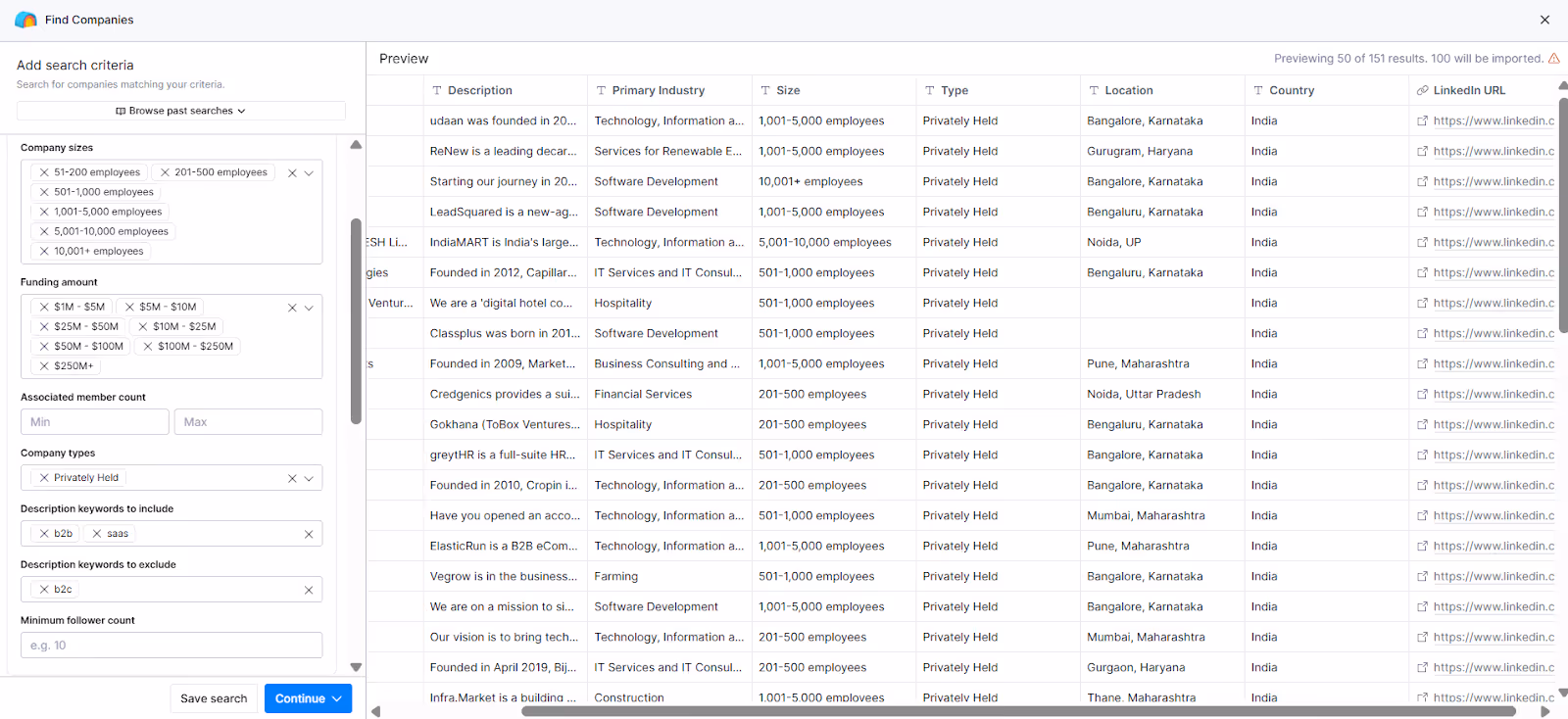Focus the associated member count Min field
The image size is (1568, 719).
[x=95, y=422]
